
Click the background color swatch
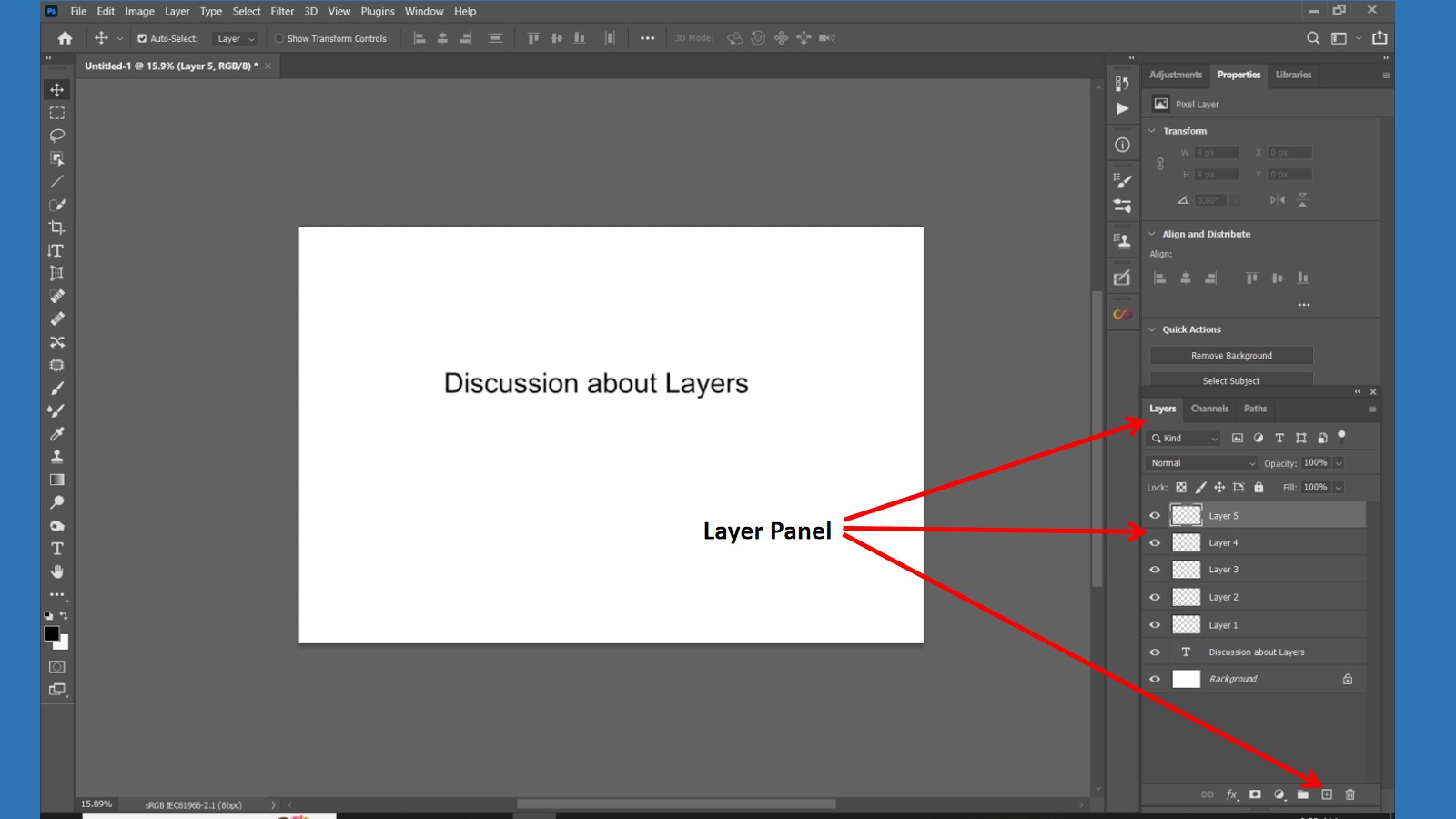[63, 643]
